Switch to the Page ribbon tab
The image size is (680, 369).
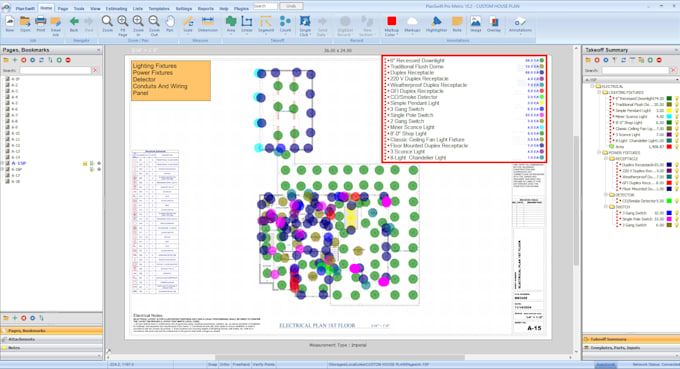click(x=63, y=8)
